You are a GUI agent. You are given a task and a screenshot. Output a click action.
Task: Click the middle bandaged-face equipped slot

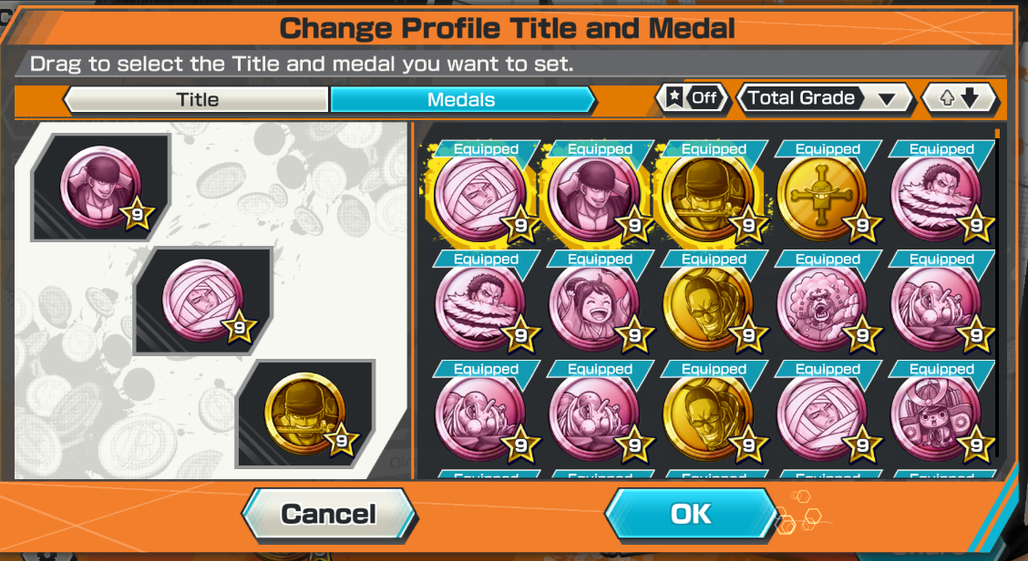(x=203, y=301)
